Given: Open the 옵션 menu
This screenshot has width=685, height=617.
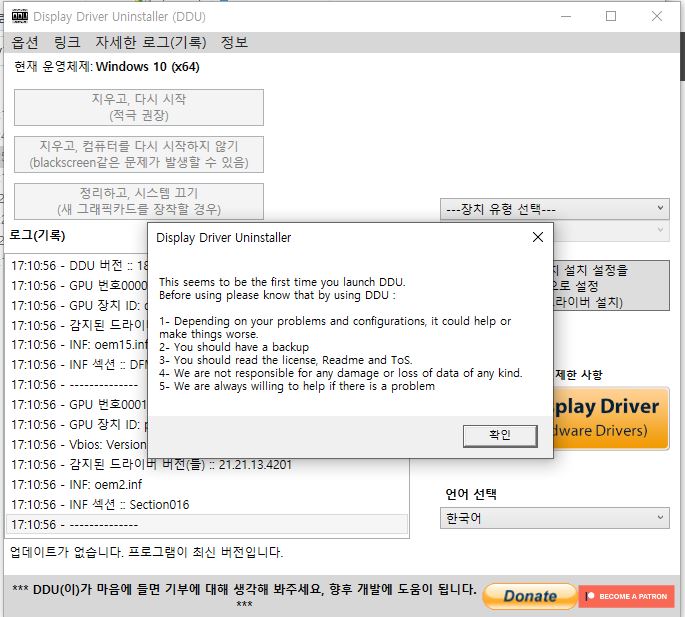Looking at the screenshot, I should click(x=25, y=42).
